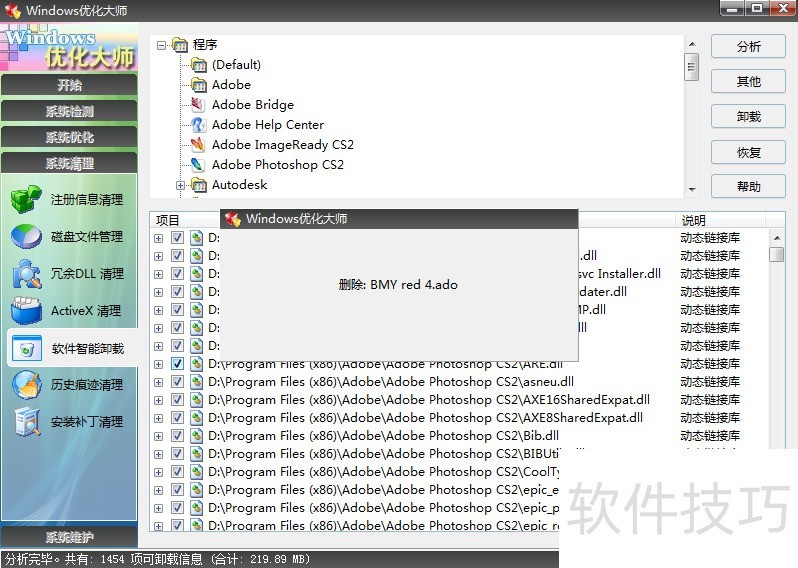Open the 系统维护 sidebar section
798x568 pixels.
coord(69,537)
